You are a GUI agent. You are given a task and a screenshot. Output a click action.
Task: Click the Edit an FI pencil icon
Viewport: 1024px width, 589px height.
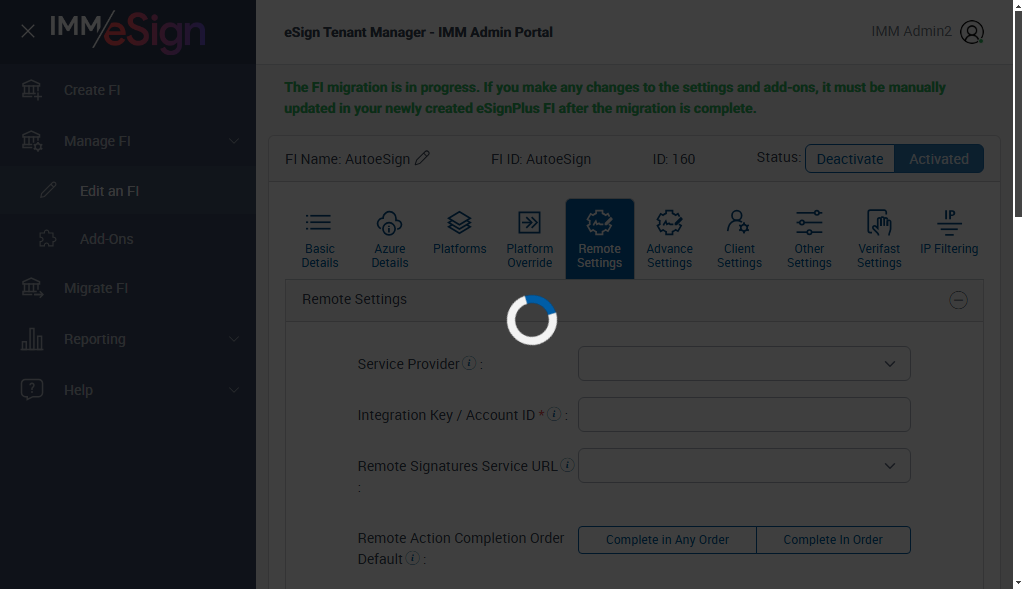[48, 190]
